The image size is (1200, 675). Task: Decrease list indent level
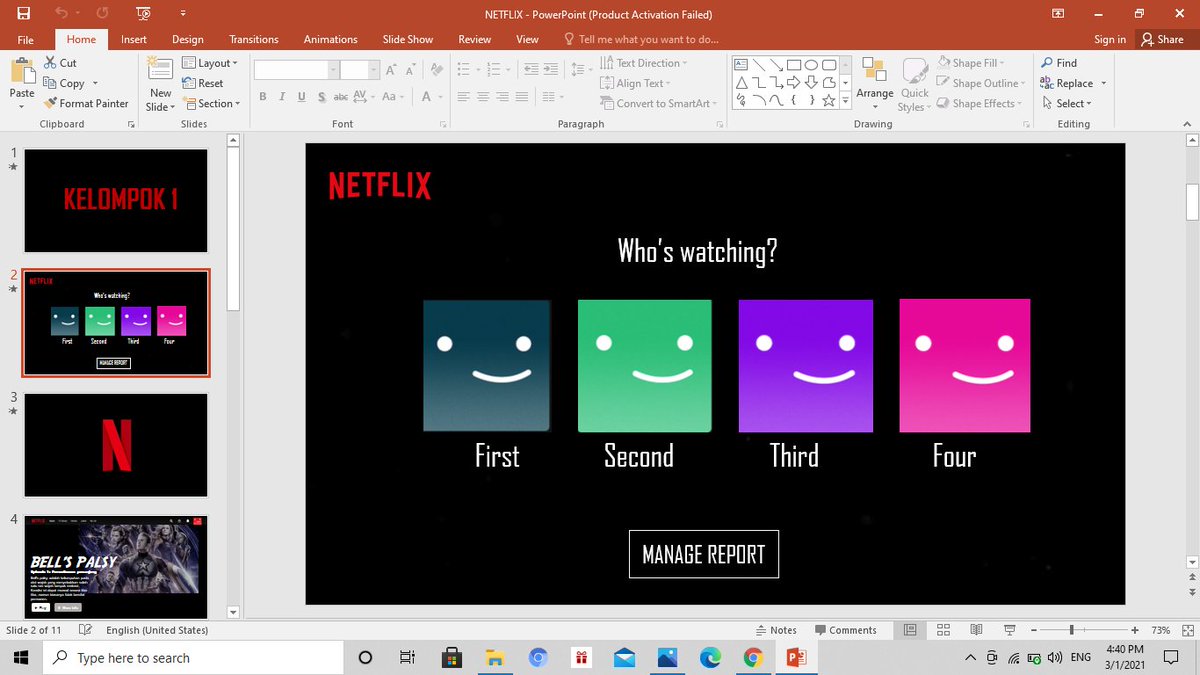[x=530, y=70]
